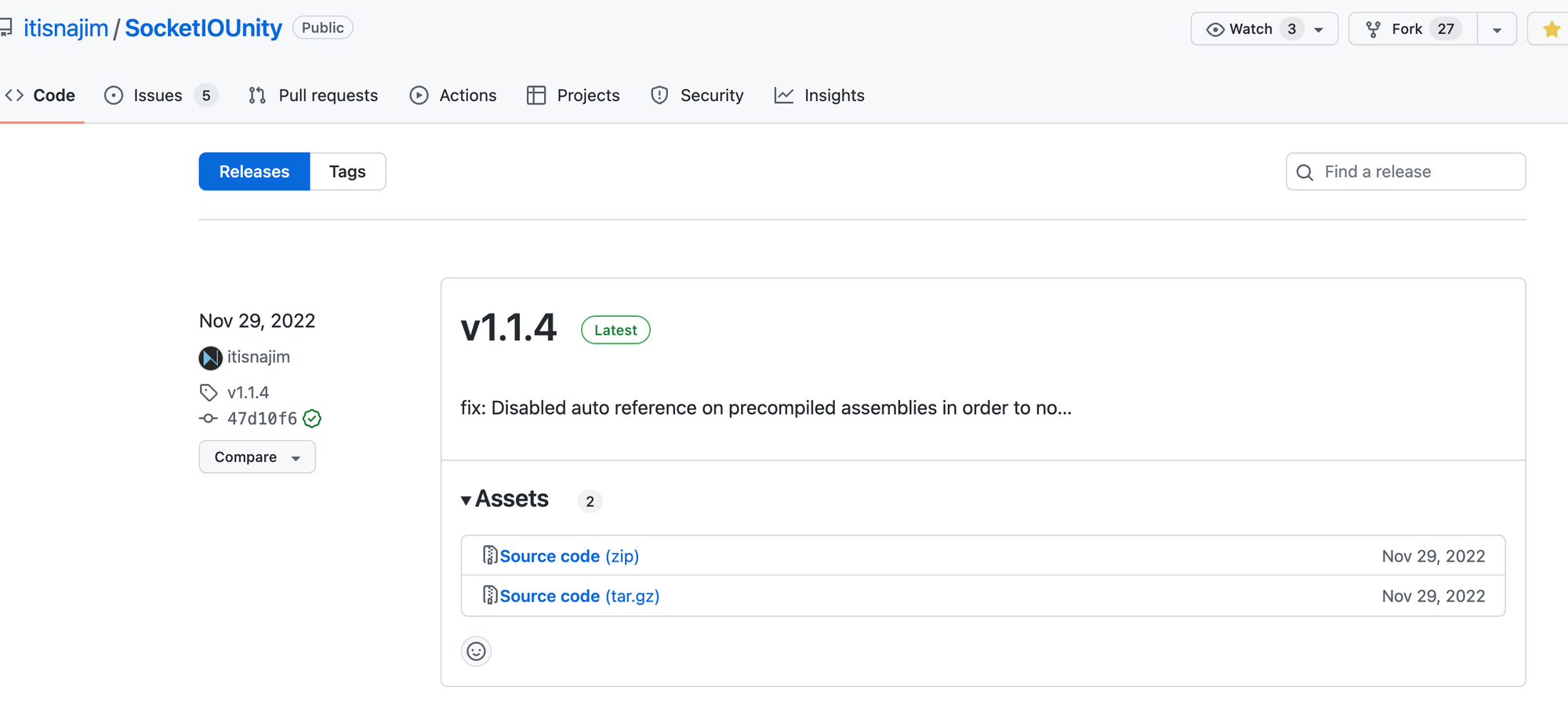Click the search magnifier icon

(1305, 173)
